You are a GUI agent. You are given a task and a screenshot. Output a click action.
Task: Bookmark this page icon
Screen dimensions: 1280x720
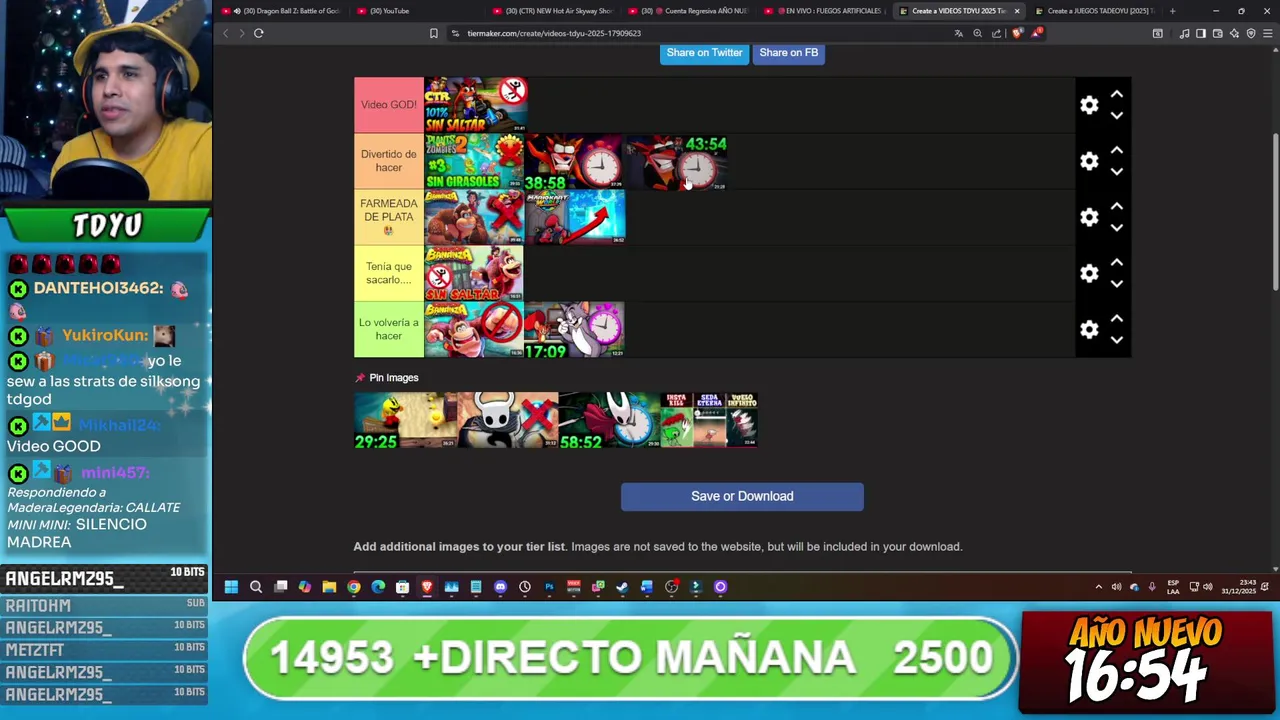pyautogui.click(x=433, y=33)
